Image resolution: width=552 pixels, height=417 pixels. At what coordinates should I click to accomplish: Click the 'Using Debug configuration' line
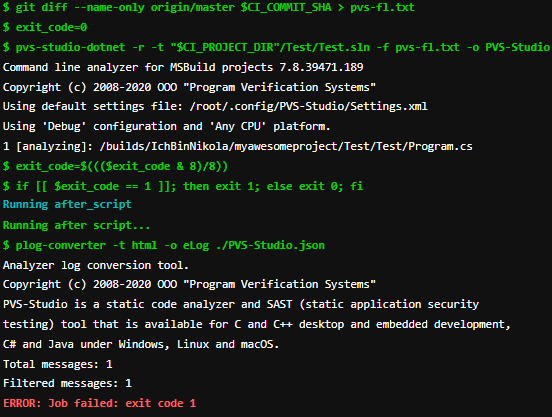[x=167, y=126]
